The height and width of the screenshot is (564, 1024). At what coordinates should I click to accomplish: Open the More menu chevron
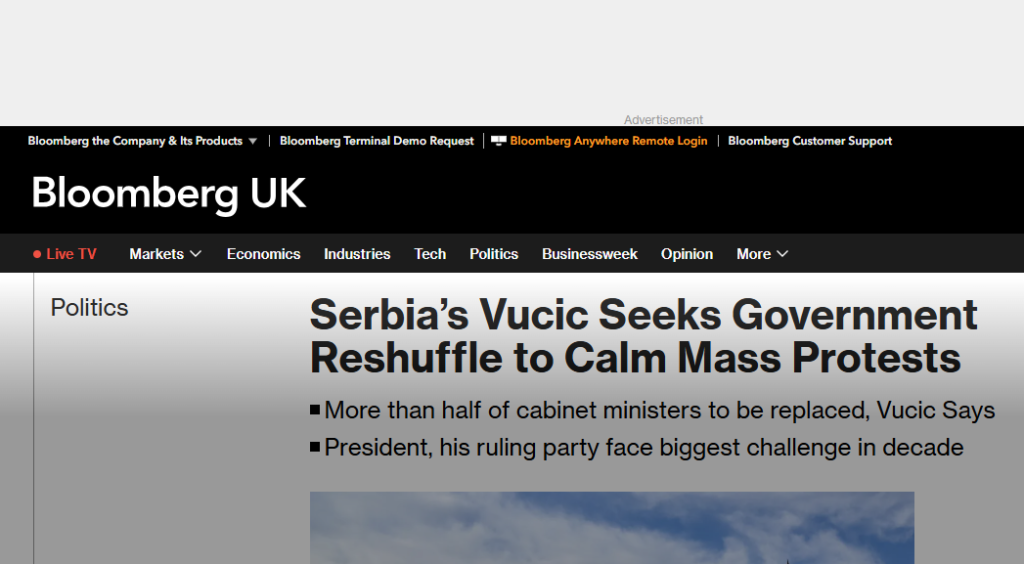[x=782, y=254]
